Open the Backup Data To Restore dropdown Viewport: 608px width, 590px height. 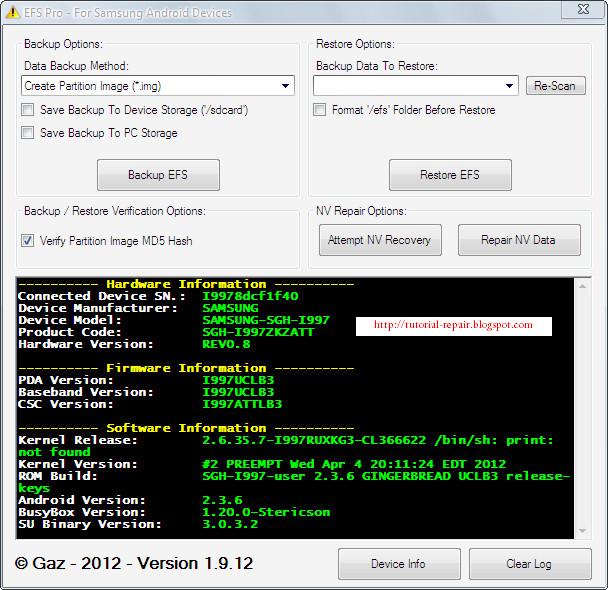pos(416,86)
